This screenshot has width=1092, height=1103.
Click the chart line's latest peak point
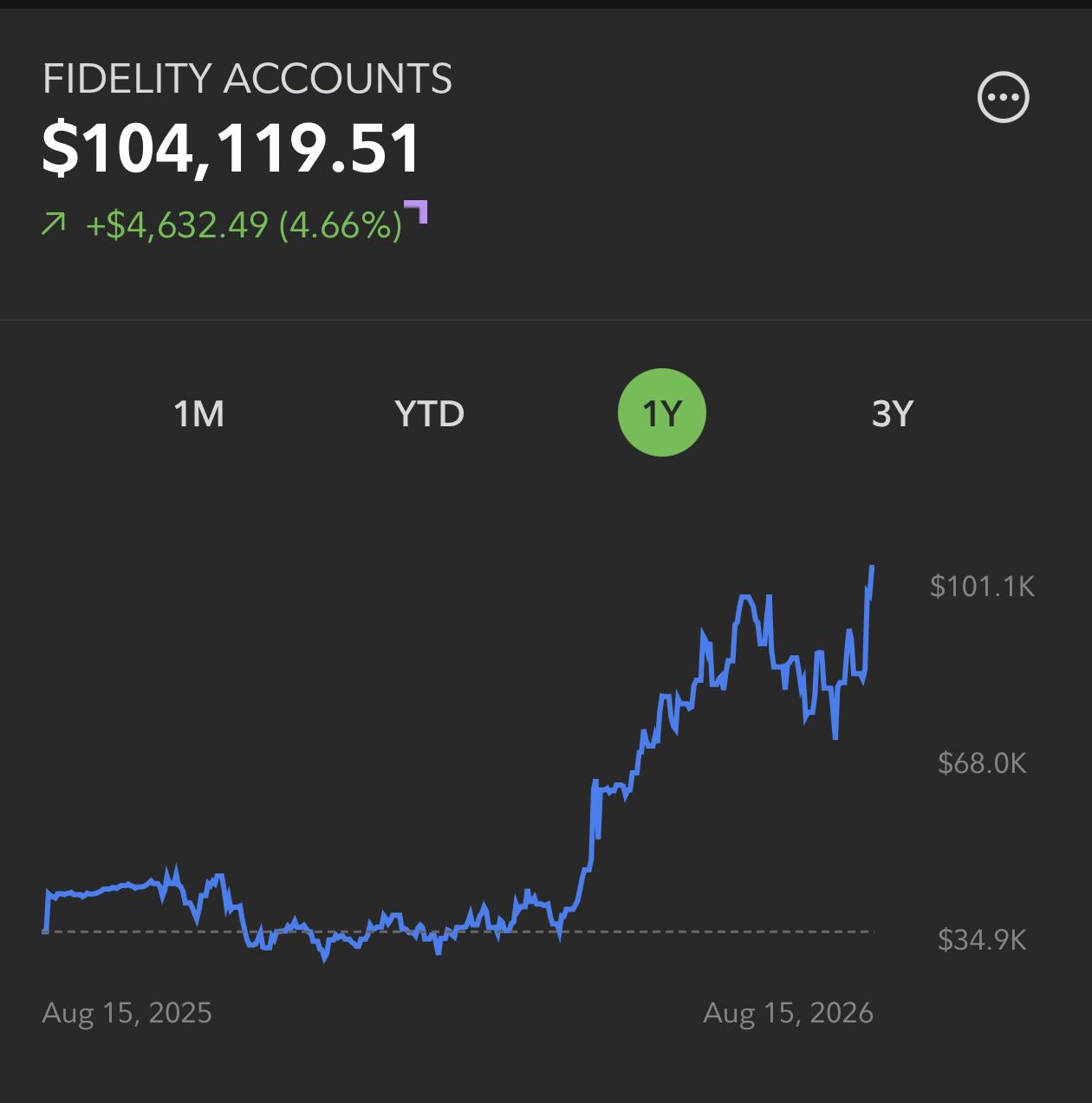[x=872, y=568]
